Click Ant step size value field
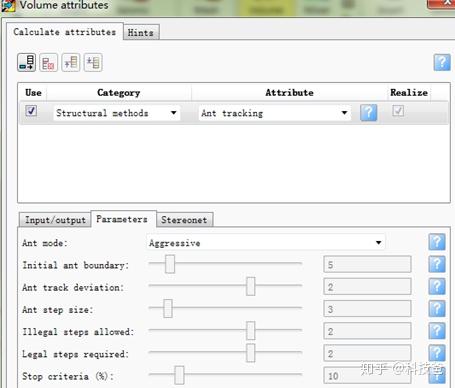455x388 pixels. 367,309
